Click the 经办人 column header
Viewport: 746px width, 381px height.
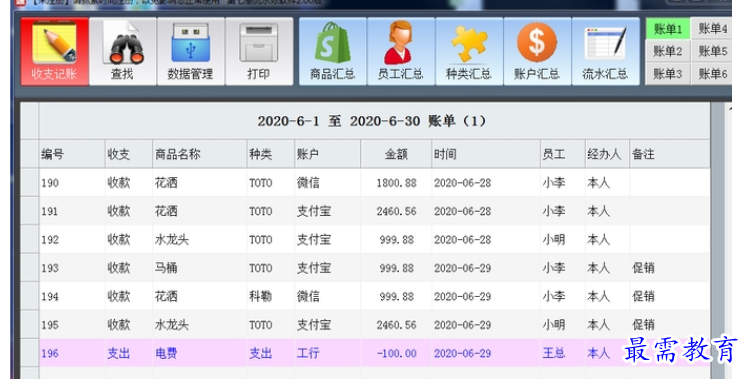pos(607,154)
